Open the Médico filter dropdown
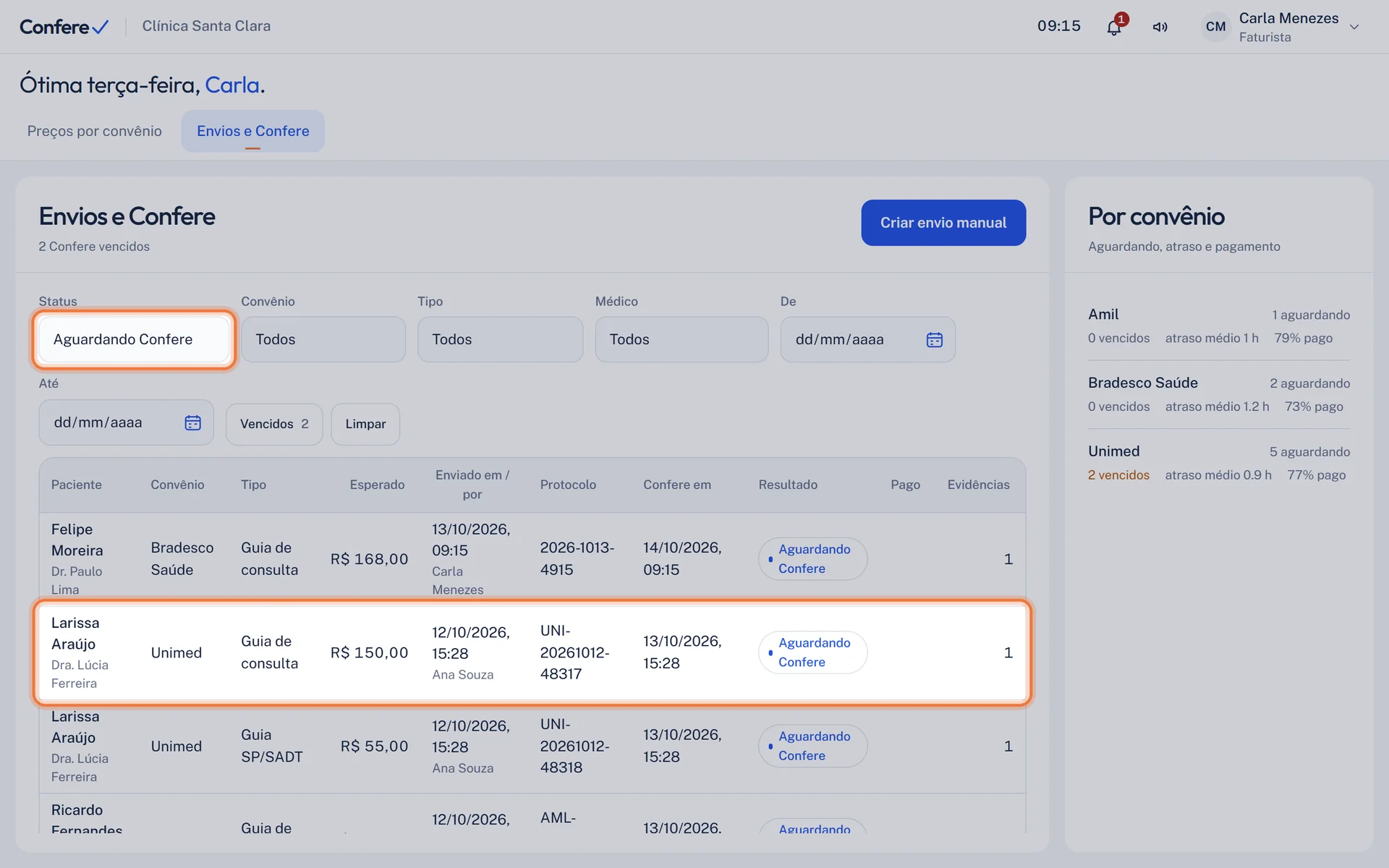Screen dimensions: 1389x868 point(681,339)
